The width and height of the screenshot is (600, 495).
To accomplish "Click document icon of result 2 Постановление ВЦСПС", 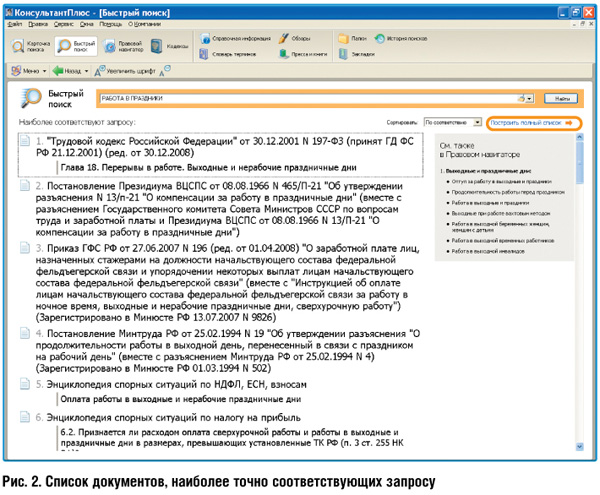I will [x=25, y=186].
